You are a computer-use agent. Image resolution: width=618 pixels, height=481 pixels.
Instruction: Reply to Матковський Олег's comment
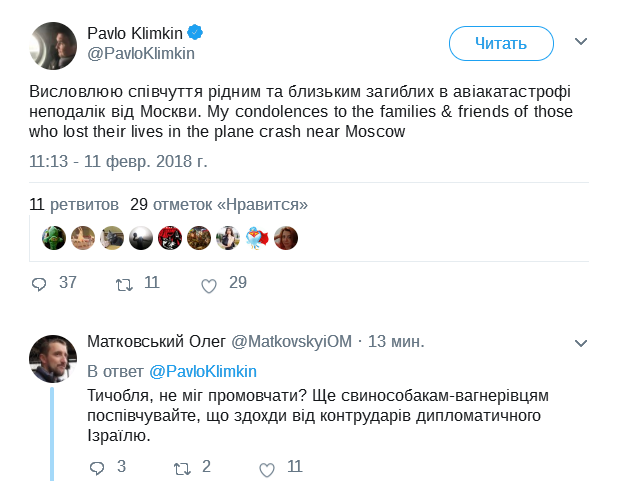[97, 467]
